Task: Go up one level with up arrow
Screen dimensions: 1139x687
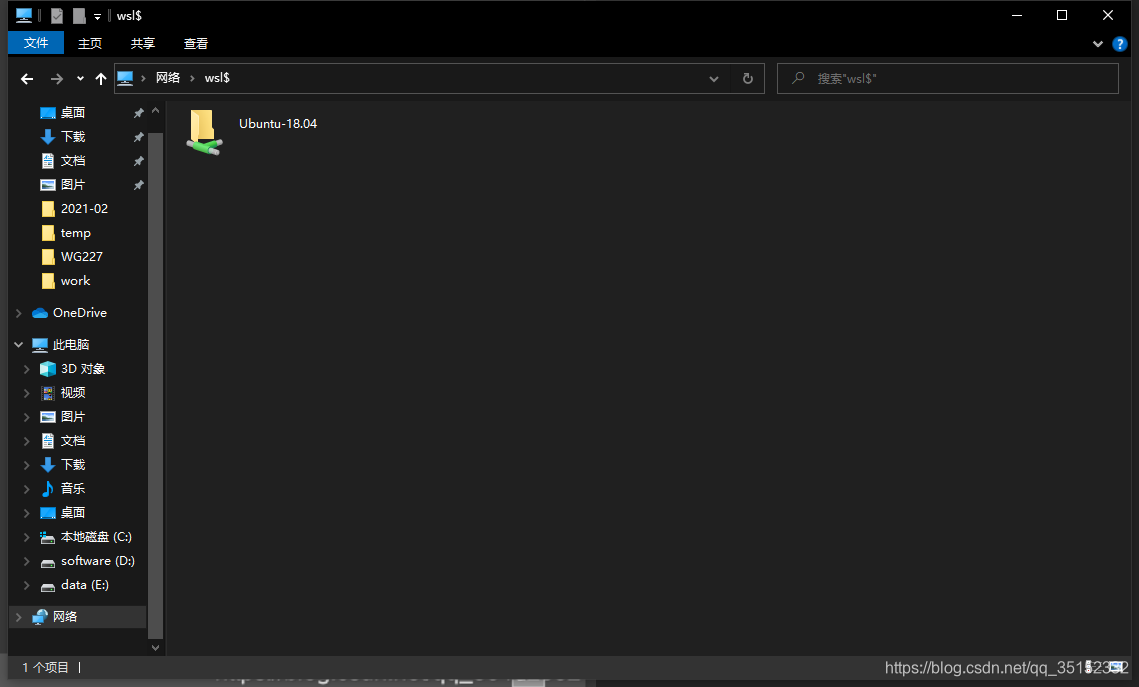Action: click(x=100, y=78)
